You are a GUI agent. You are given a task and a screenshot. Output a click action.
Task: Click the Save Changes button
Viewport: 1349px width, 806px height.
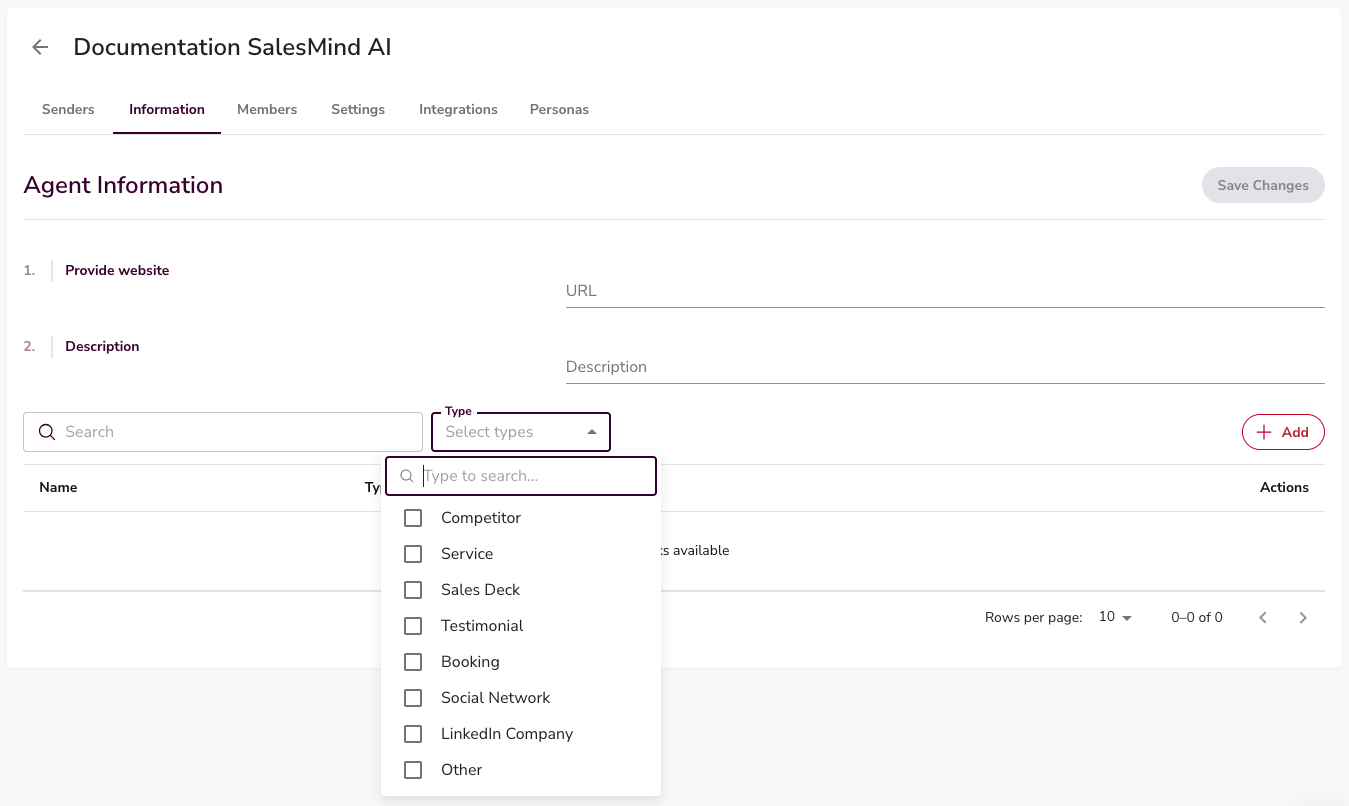coord(1262,185)
